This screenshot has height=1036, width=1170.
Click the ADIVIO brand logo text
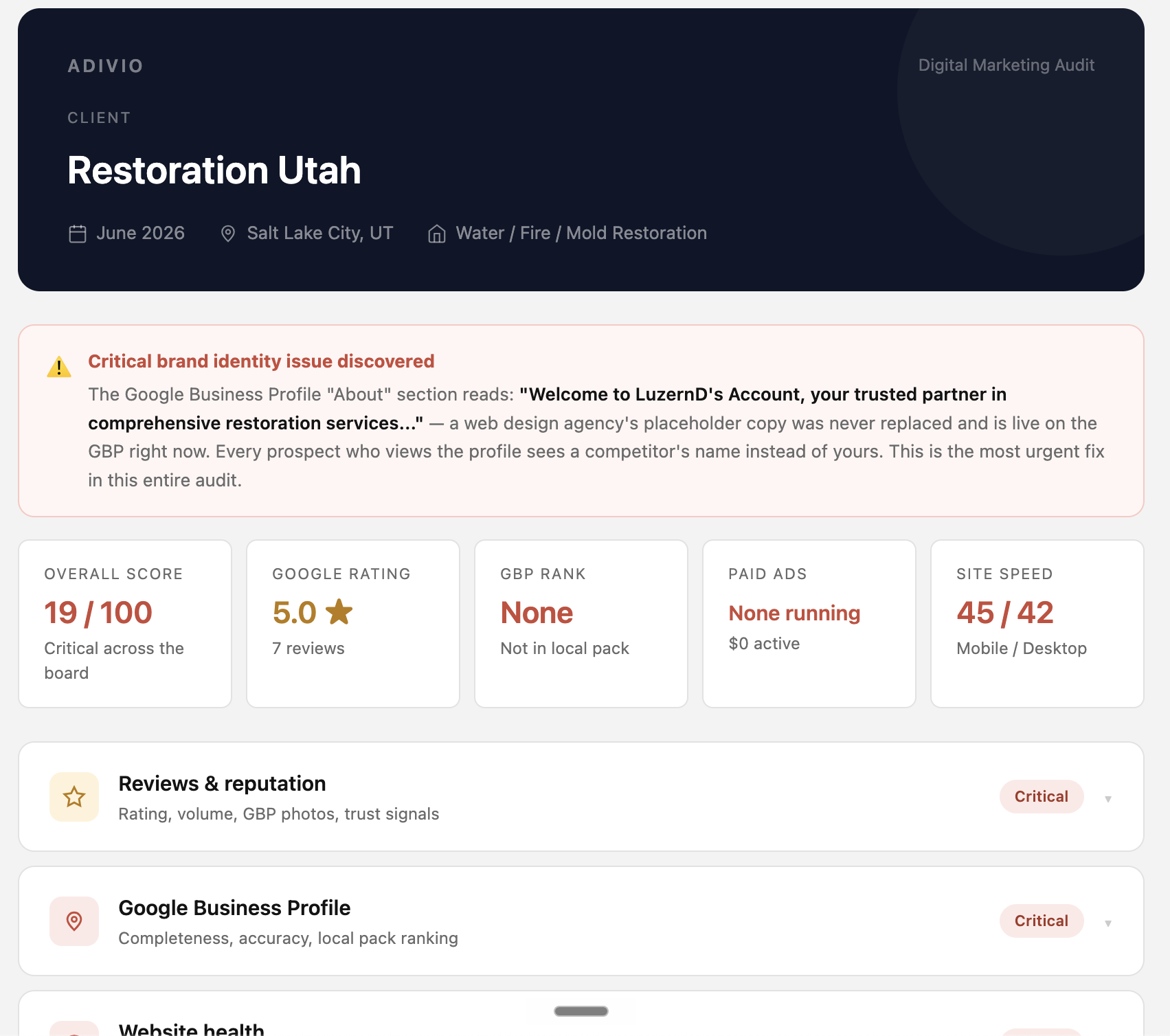(x=105, y=66)
